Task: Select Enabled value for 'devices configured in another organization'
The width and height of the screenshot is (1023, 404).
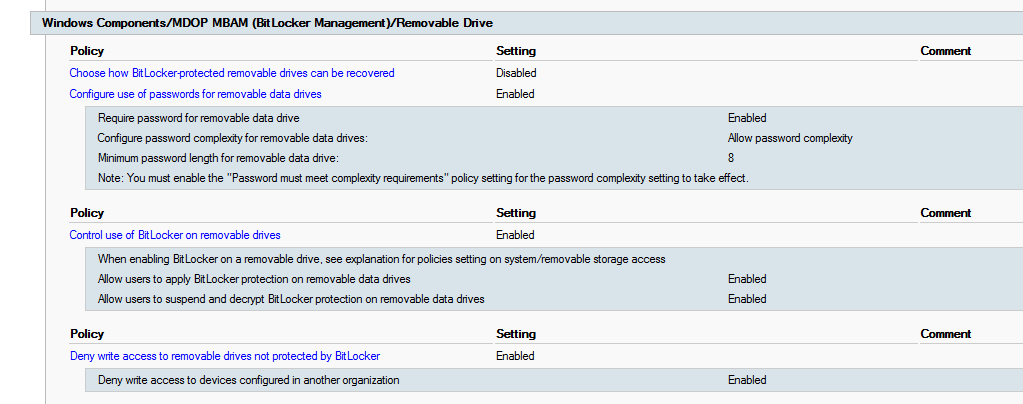Action: tap(747, 380)
